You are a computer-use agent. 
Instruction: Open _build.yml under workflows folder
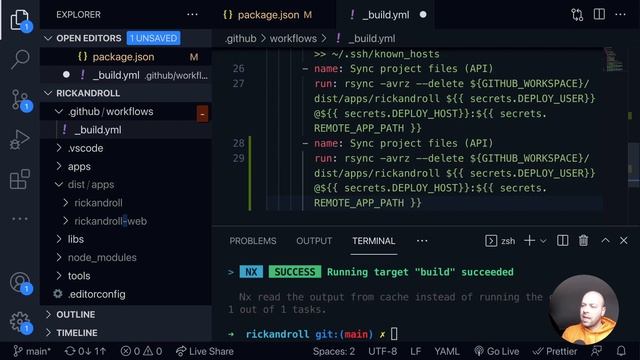126,130
